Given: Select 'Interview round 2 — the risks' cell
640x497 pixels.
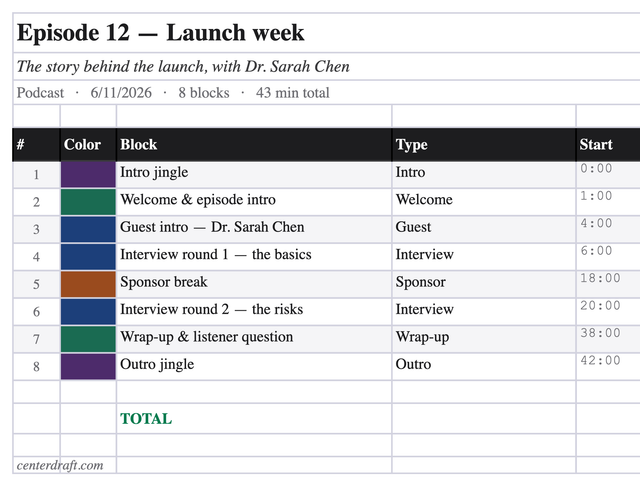Looking at the screenshot, I should (x=254, y=312).
